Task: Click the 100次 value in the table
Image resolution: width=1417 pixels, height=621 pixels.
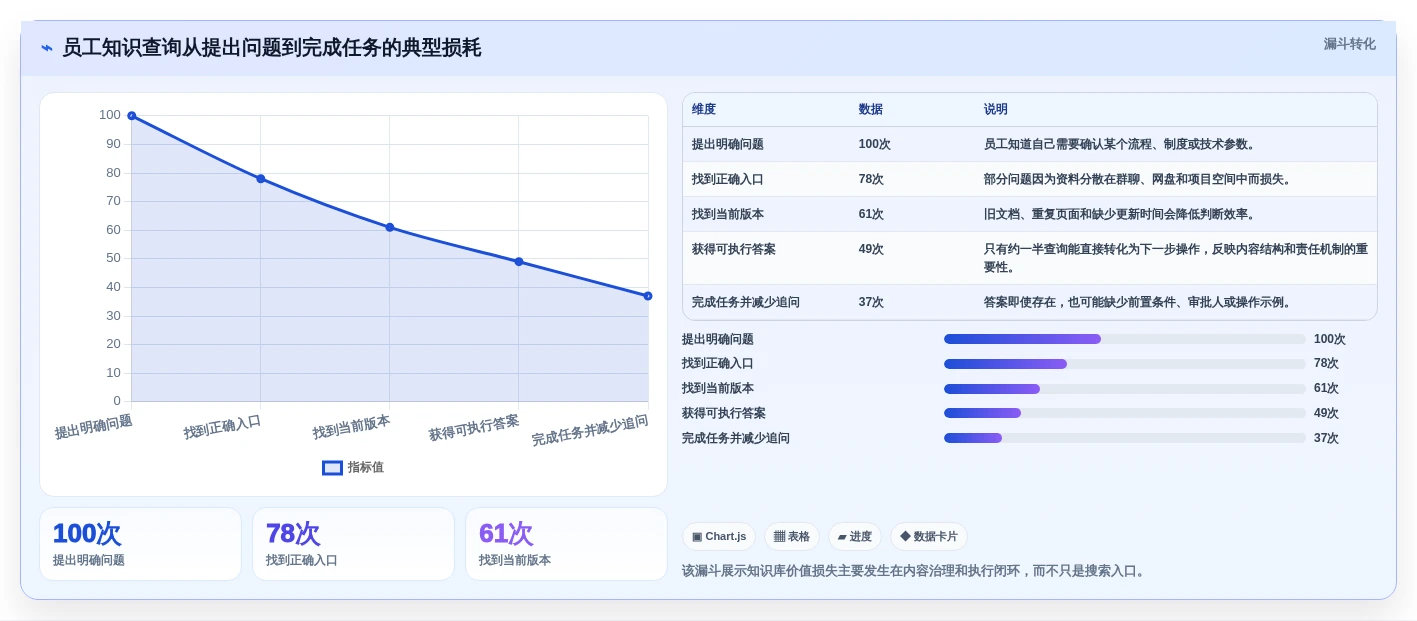Action: 874,144
